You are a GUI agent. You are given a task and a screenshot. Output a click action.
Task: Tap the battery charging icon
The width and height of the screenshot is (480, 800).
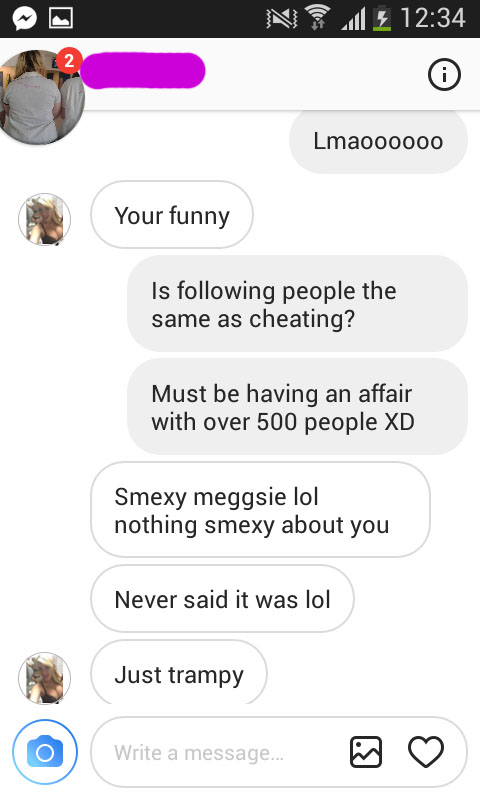point(382,19)
